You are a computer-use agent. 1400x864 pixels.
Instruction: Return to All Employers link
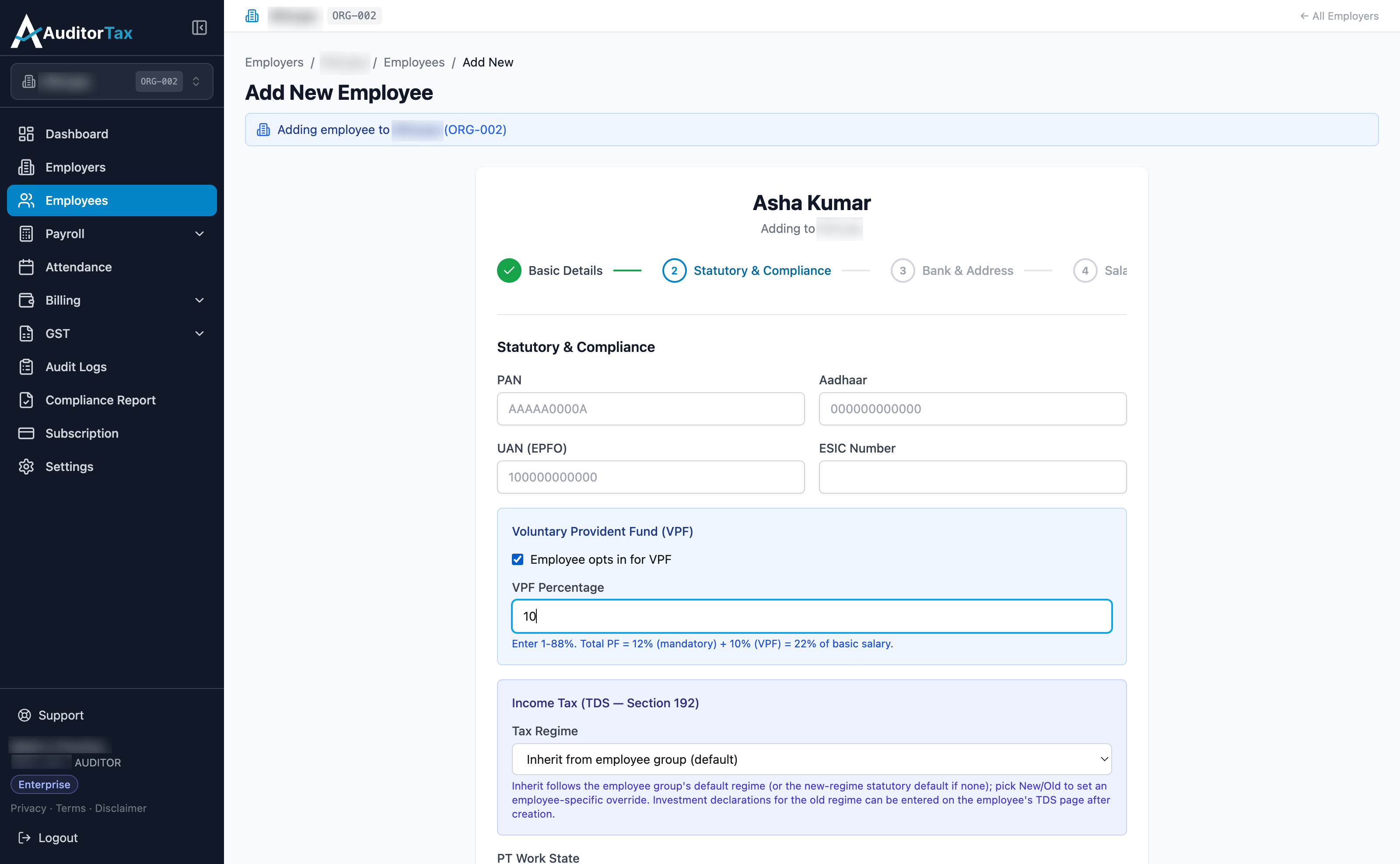[x=1339, y=16]
